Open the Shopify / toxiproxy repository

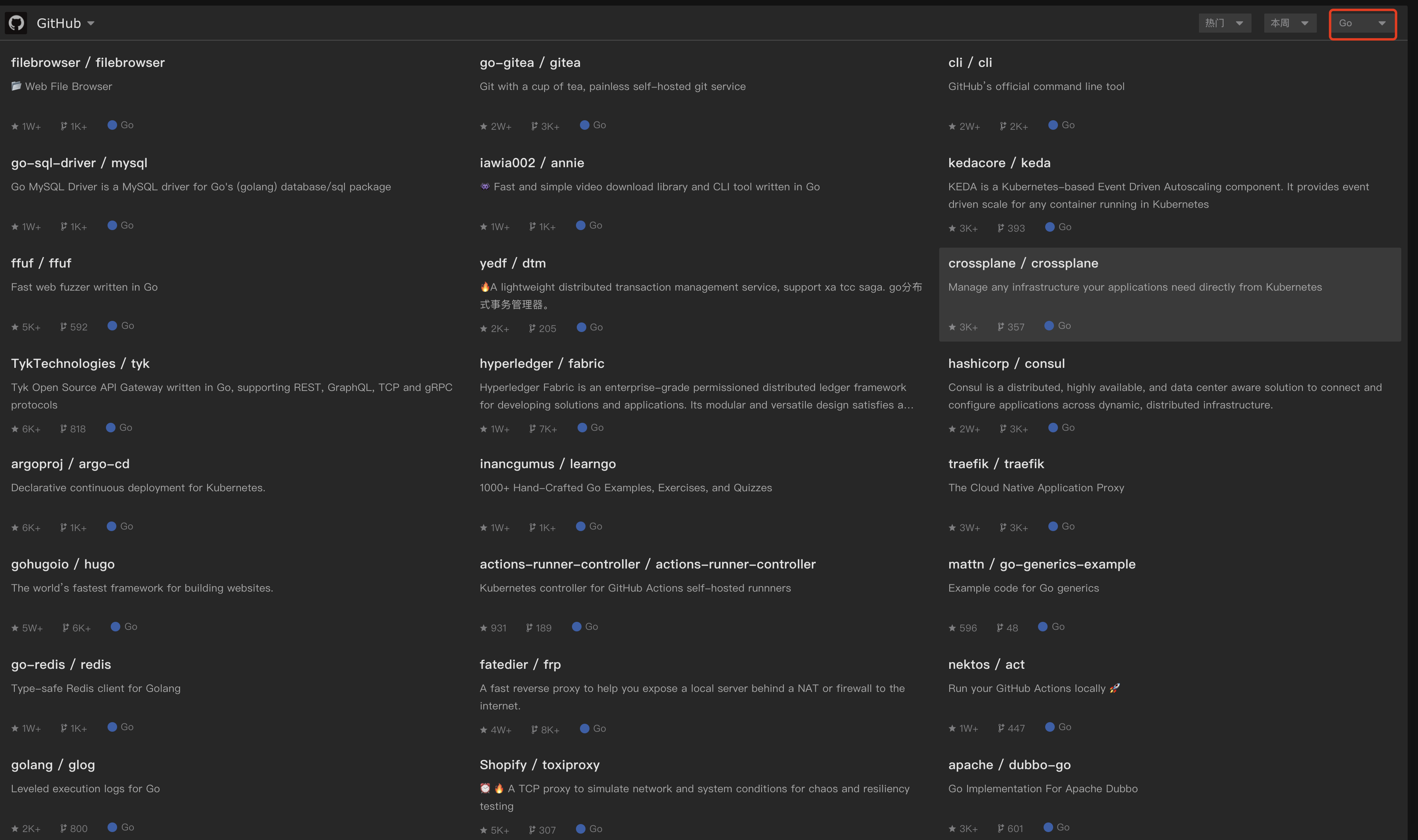[x=539, y=765]
